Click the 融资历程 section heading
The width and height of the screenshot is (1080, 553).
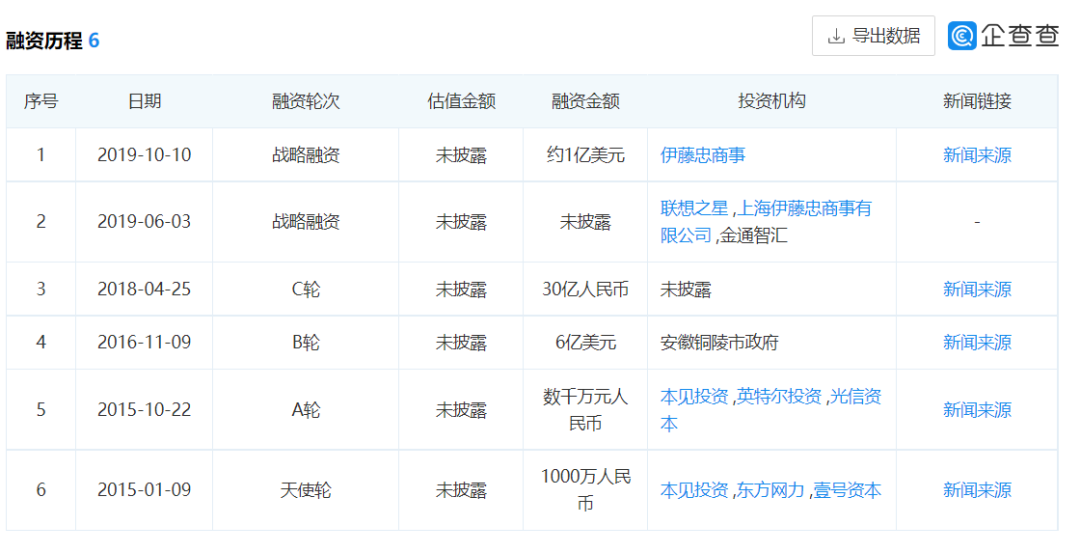tap(44, 41)
